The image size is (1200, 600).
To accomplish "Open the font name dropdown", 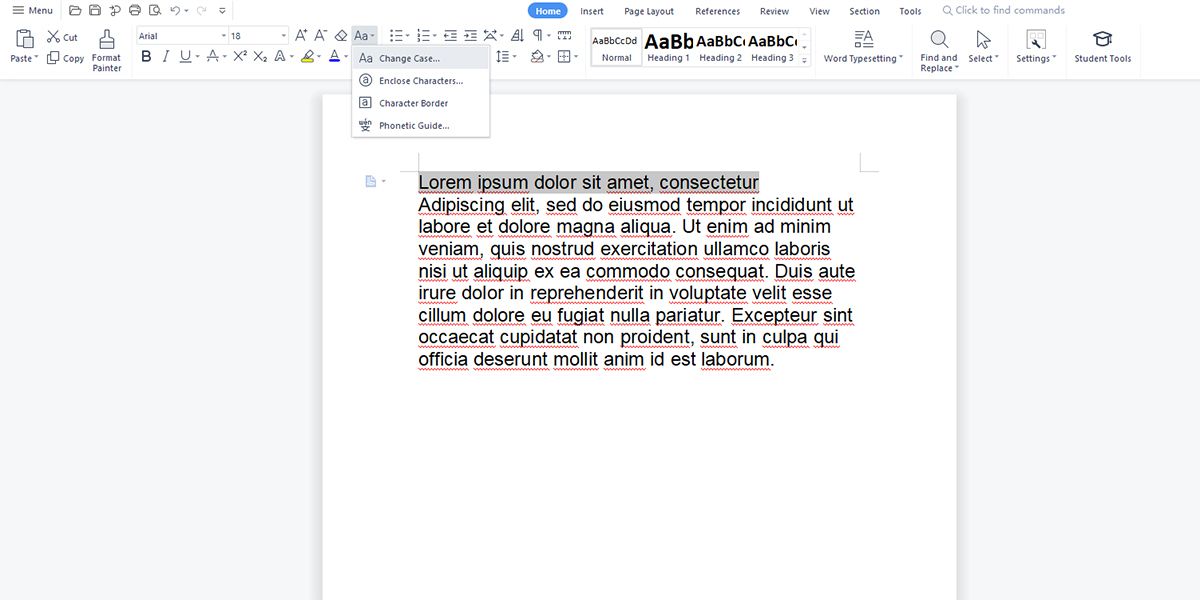I will point(225,33).
